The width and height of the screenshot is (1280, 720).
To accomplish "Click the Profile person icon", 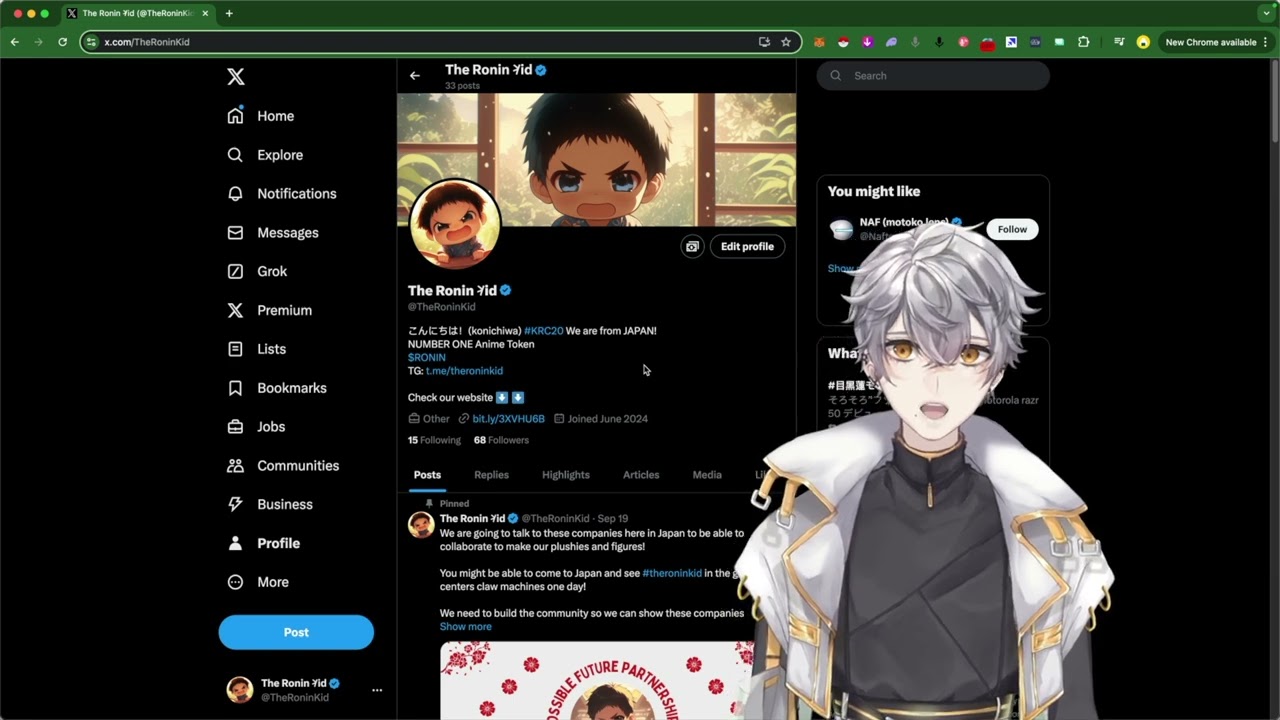I will [235, 543].
